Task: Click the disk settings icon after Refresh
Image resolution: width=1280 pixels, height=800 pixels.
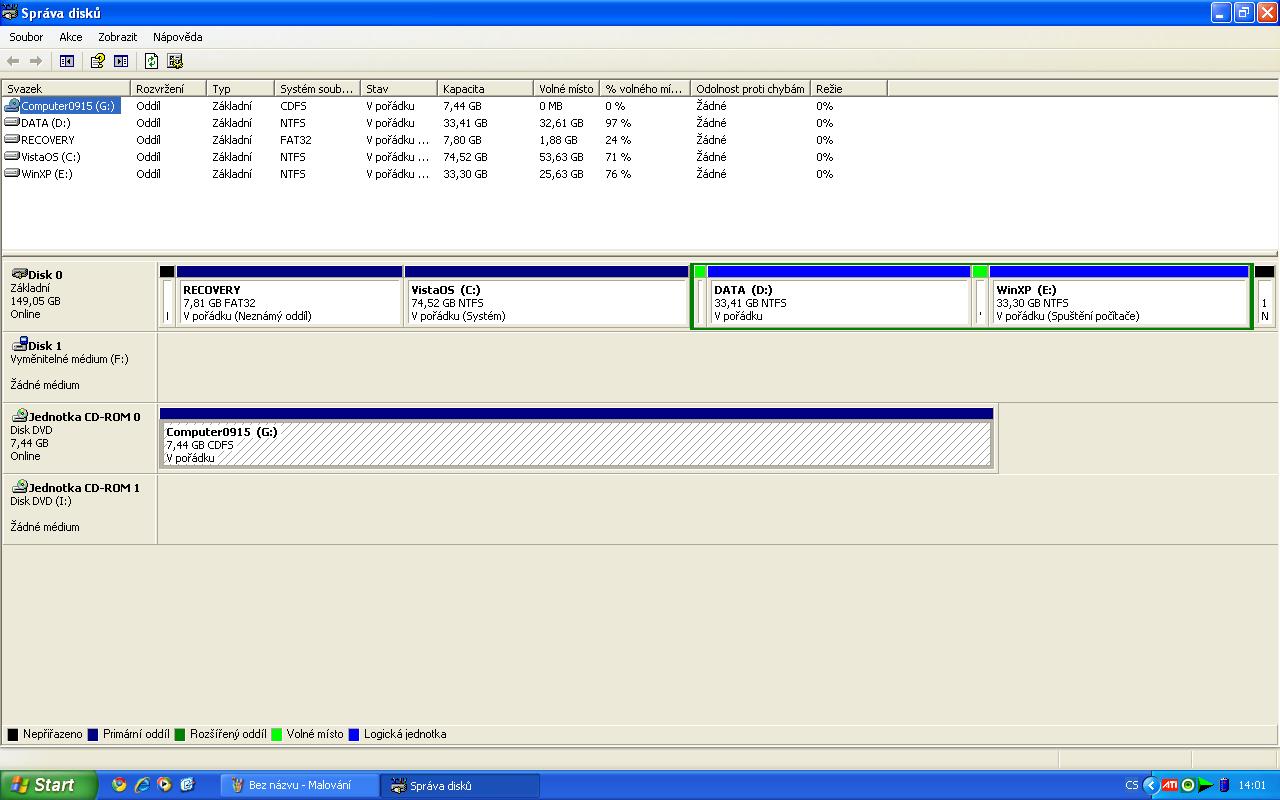Action: click(x=175, y=61)
